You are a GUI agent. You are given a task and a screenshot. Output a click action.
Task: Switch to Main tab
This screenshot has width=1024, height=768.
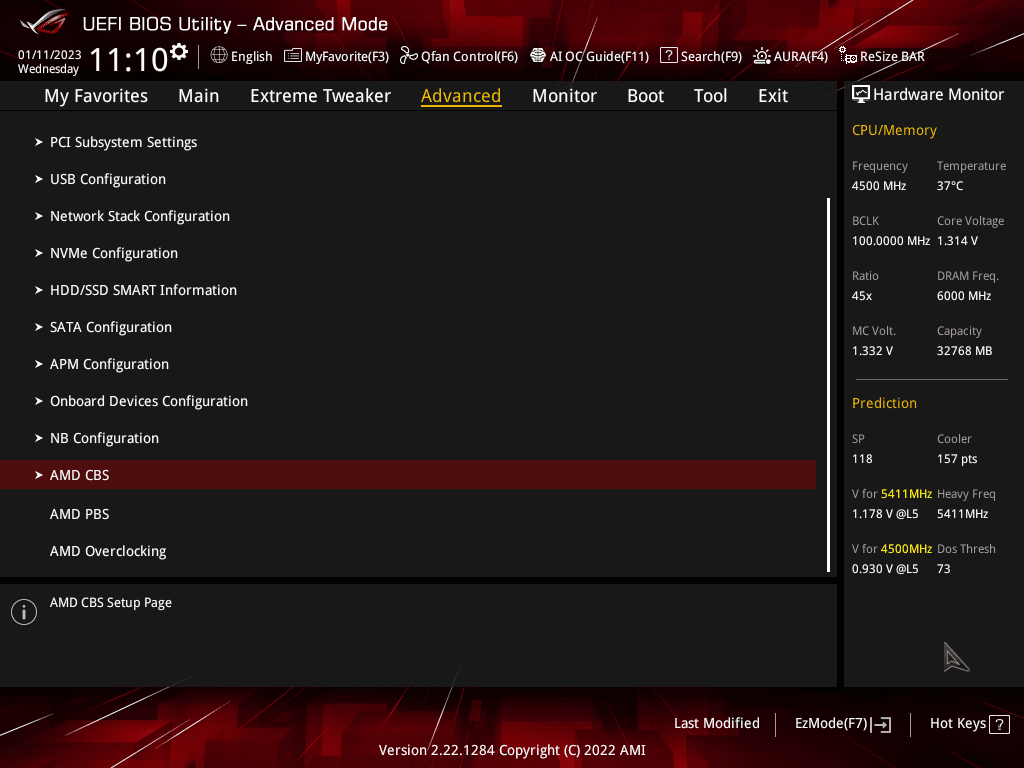pos(199,96)
